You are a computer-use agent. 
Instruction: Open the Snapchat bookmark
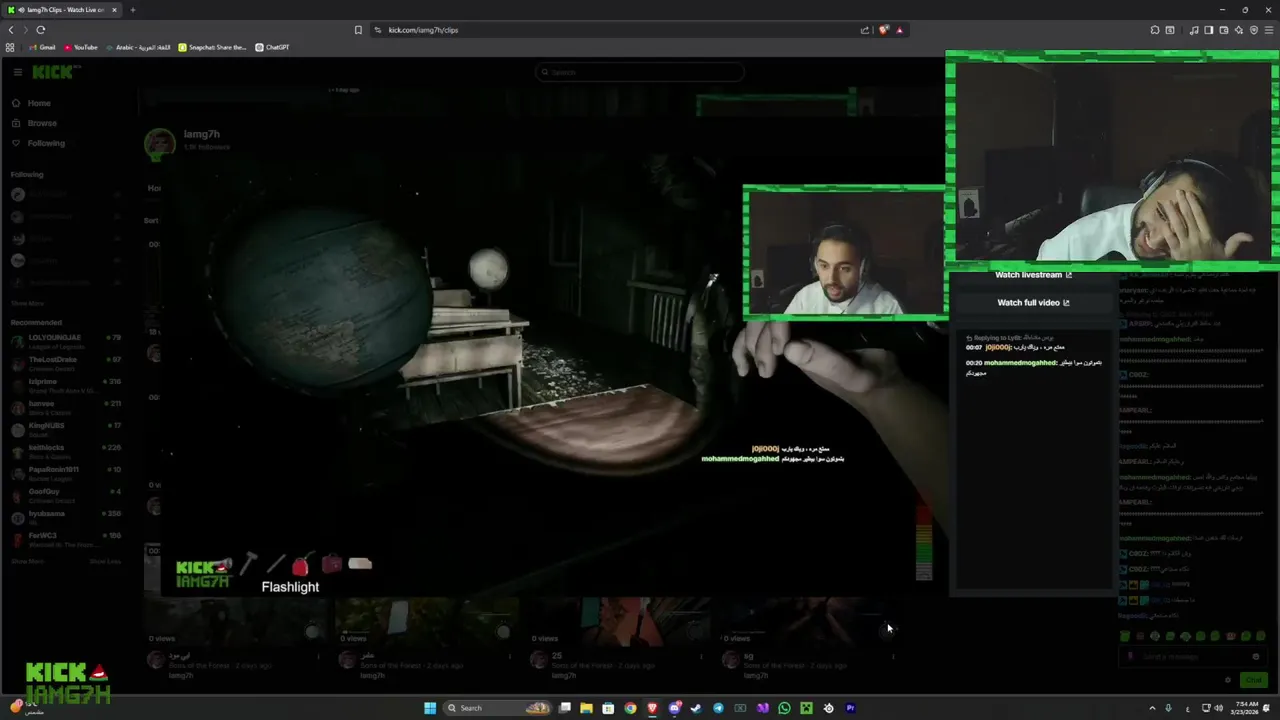(212, 47)
